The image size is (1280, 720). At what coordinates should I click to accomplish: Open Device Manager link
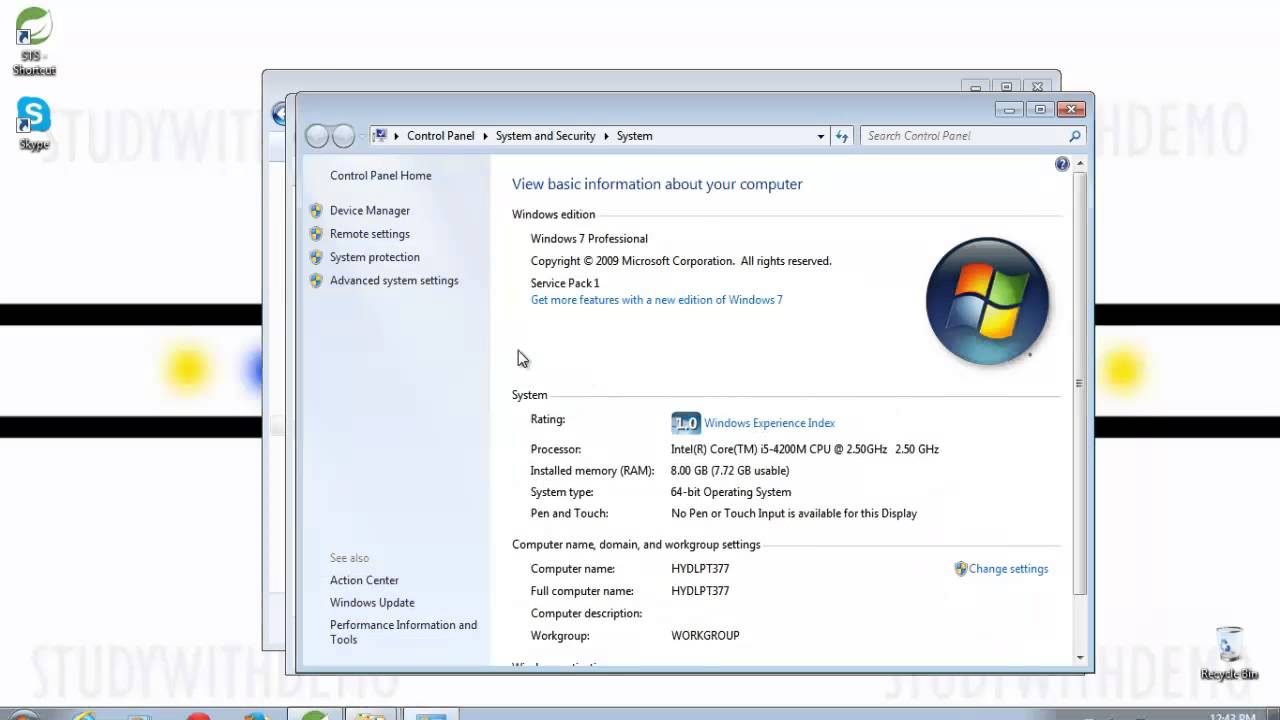tap(370, 211)
